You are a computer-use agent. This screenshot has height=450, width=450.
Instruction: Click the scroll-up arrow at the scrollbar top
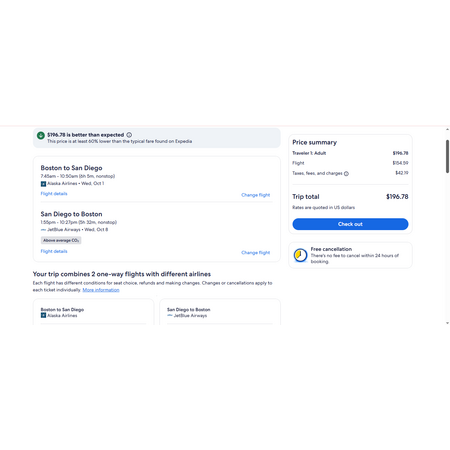(x=447, y=130)
